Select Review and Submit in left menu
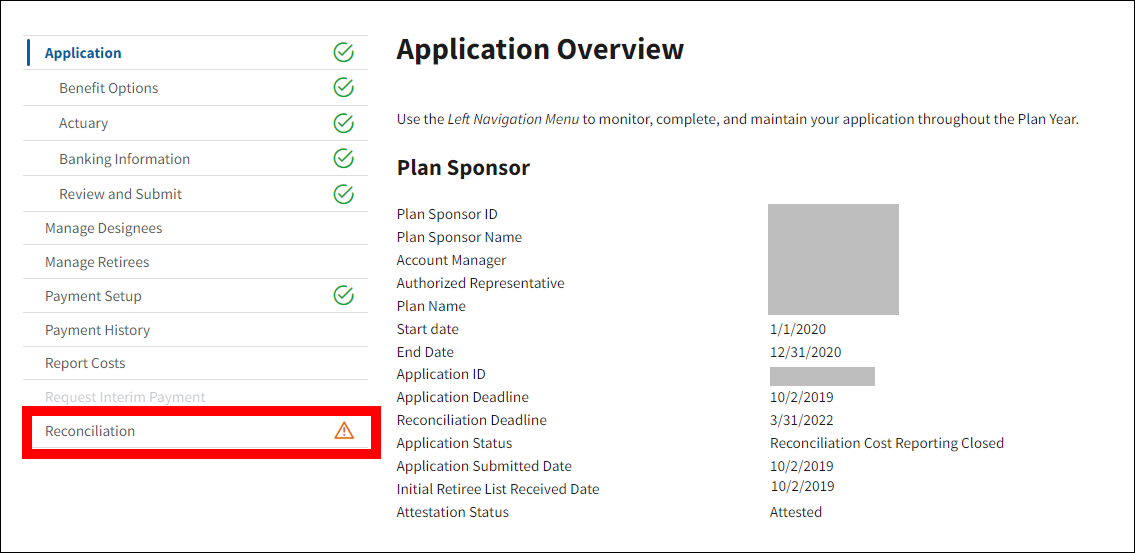This screenshot has height=553, width=1135. point(120,194)
